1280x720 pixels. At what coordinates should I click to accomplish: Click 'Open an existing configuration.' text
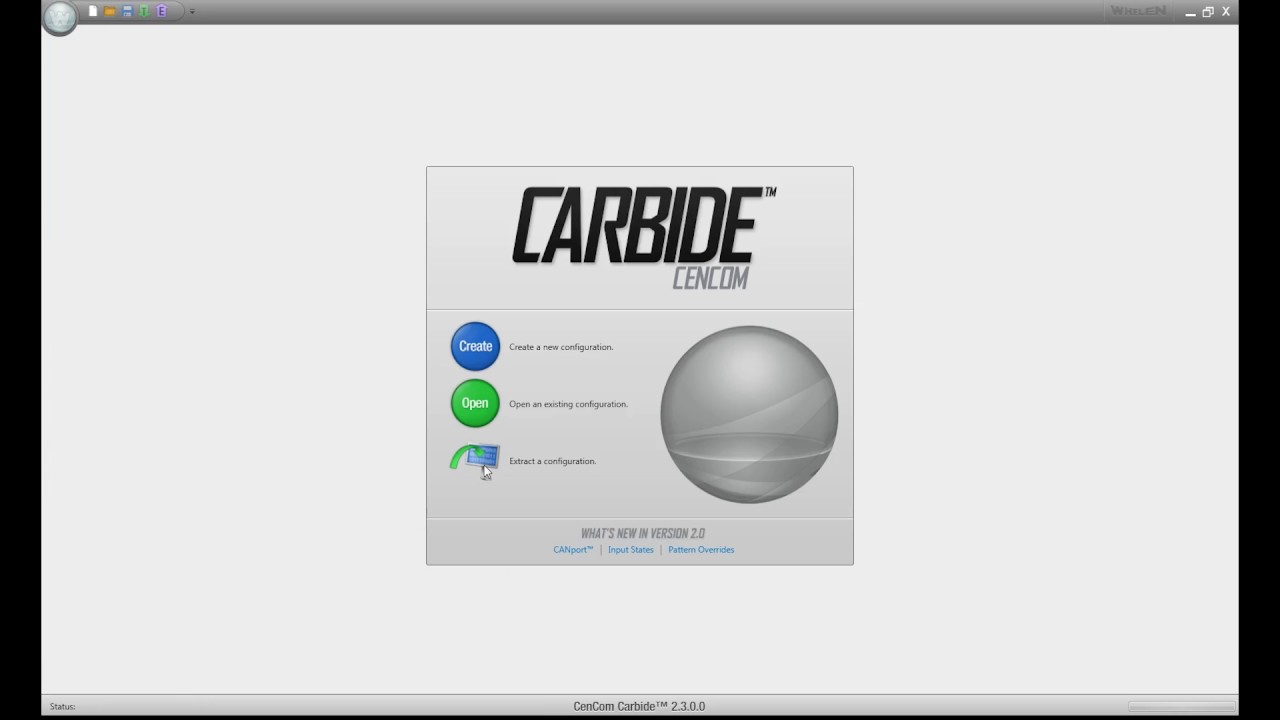point(568,404)
